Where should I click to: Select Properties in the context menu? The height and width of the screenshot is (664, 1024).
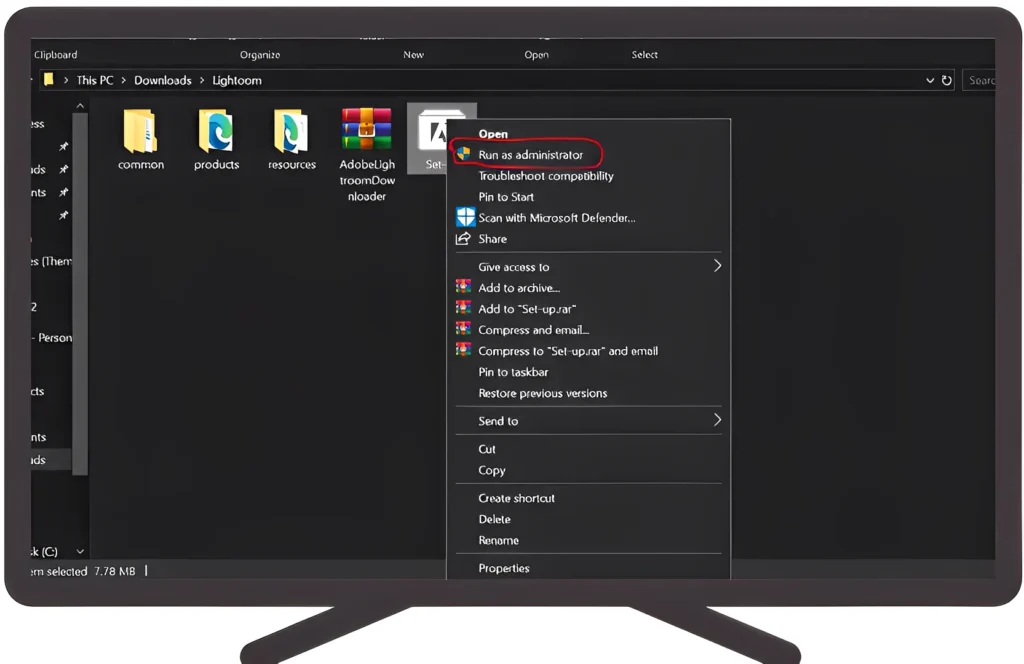point(503,568)
